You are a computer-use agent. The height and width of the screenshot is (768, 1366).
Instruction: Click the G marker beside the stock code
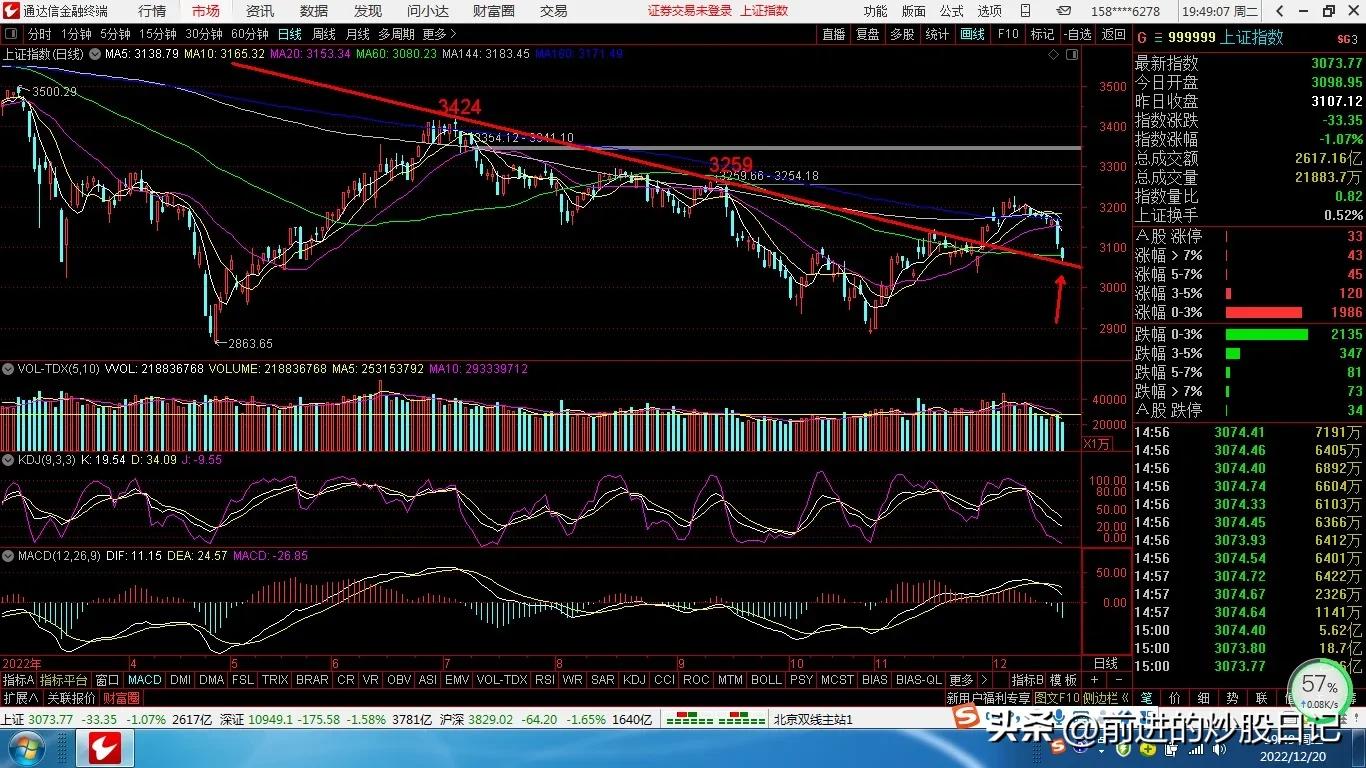(x=1141, y=38)
